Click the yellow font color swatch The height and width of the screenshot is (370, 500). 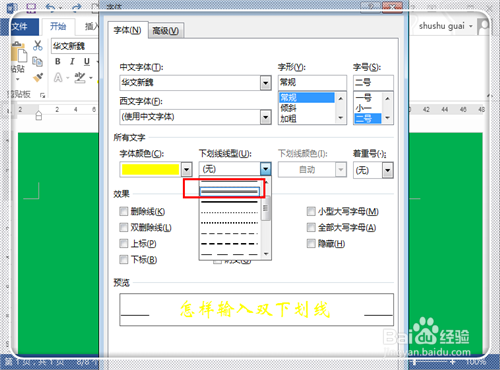[150, 170]
